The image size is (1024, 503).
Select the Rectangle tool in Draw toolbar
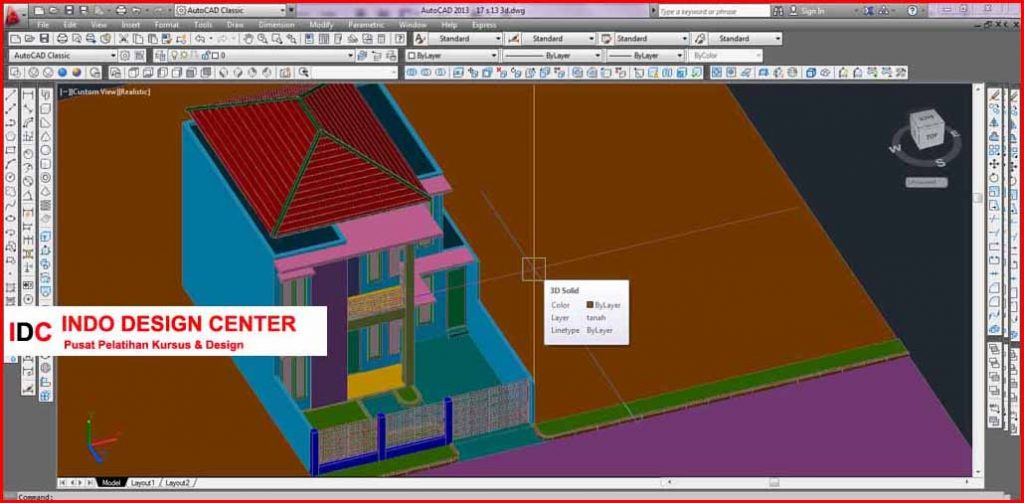point(10,150)
